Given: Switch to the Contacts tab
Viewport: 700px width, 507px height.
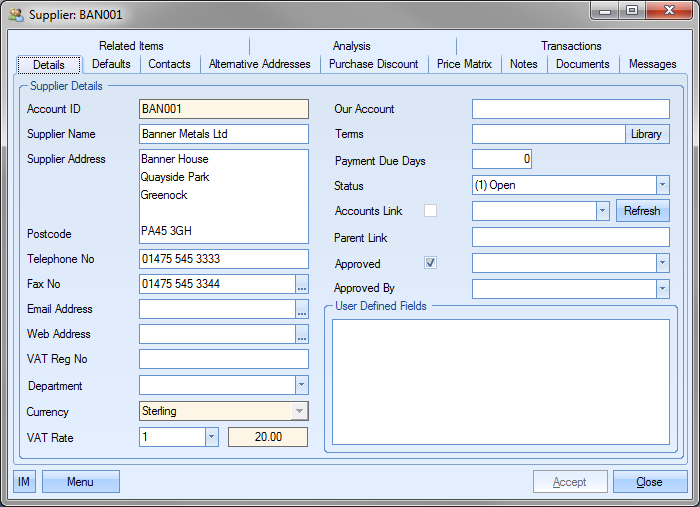Looking at the screenshot, I should (169, 64).
